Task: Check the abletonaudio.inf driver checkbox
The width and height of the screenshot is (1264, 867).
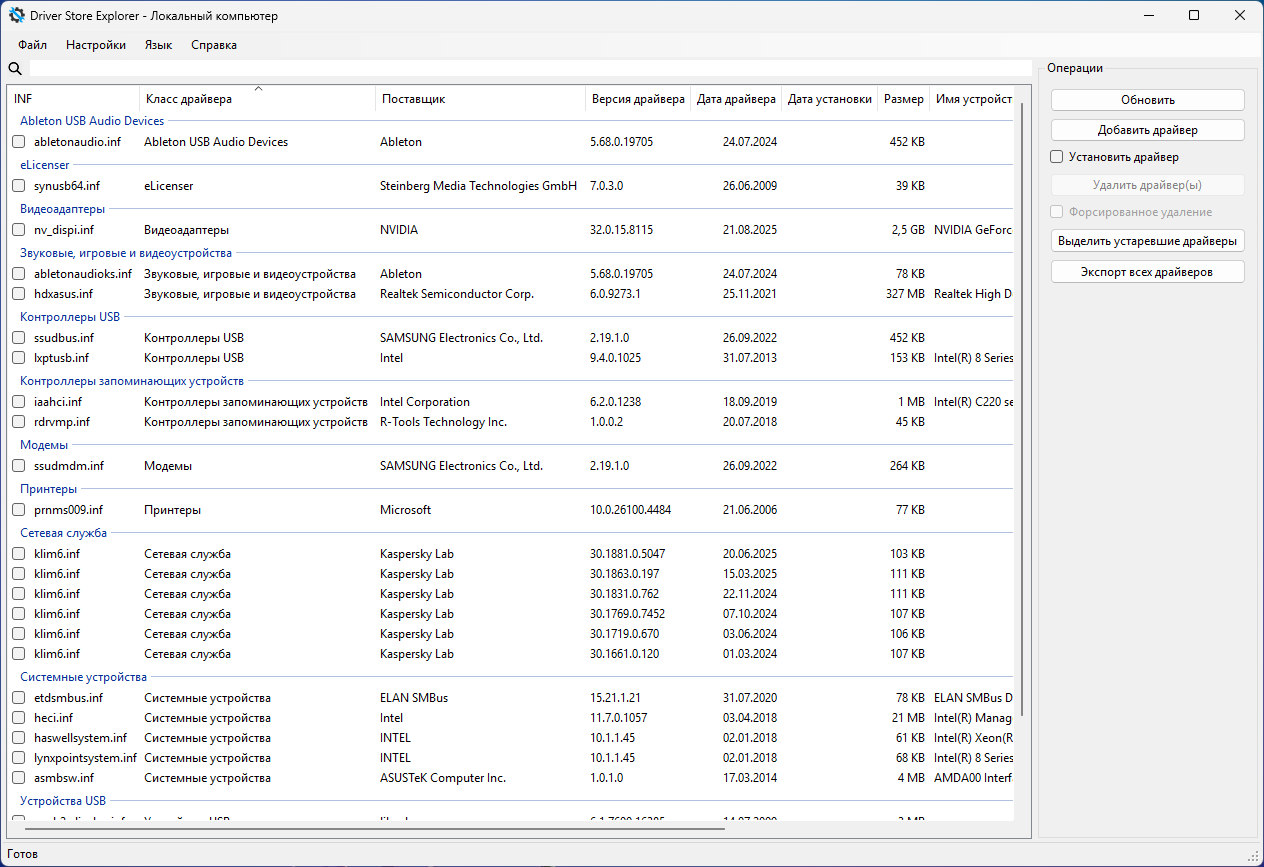Action: tap(19, 142)
